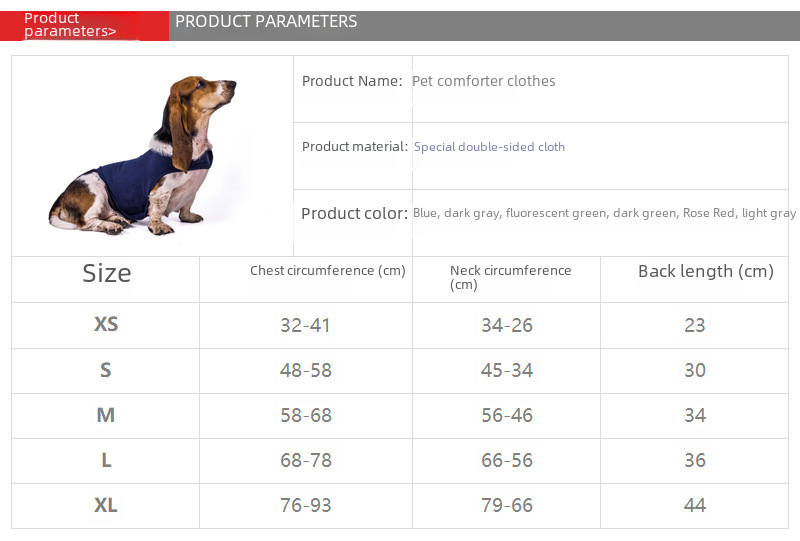Choose the S size row label

click(x=106, y=370)
